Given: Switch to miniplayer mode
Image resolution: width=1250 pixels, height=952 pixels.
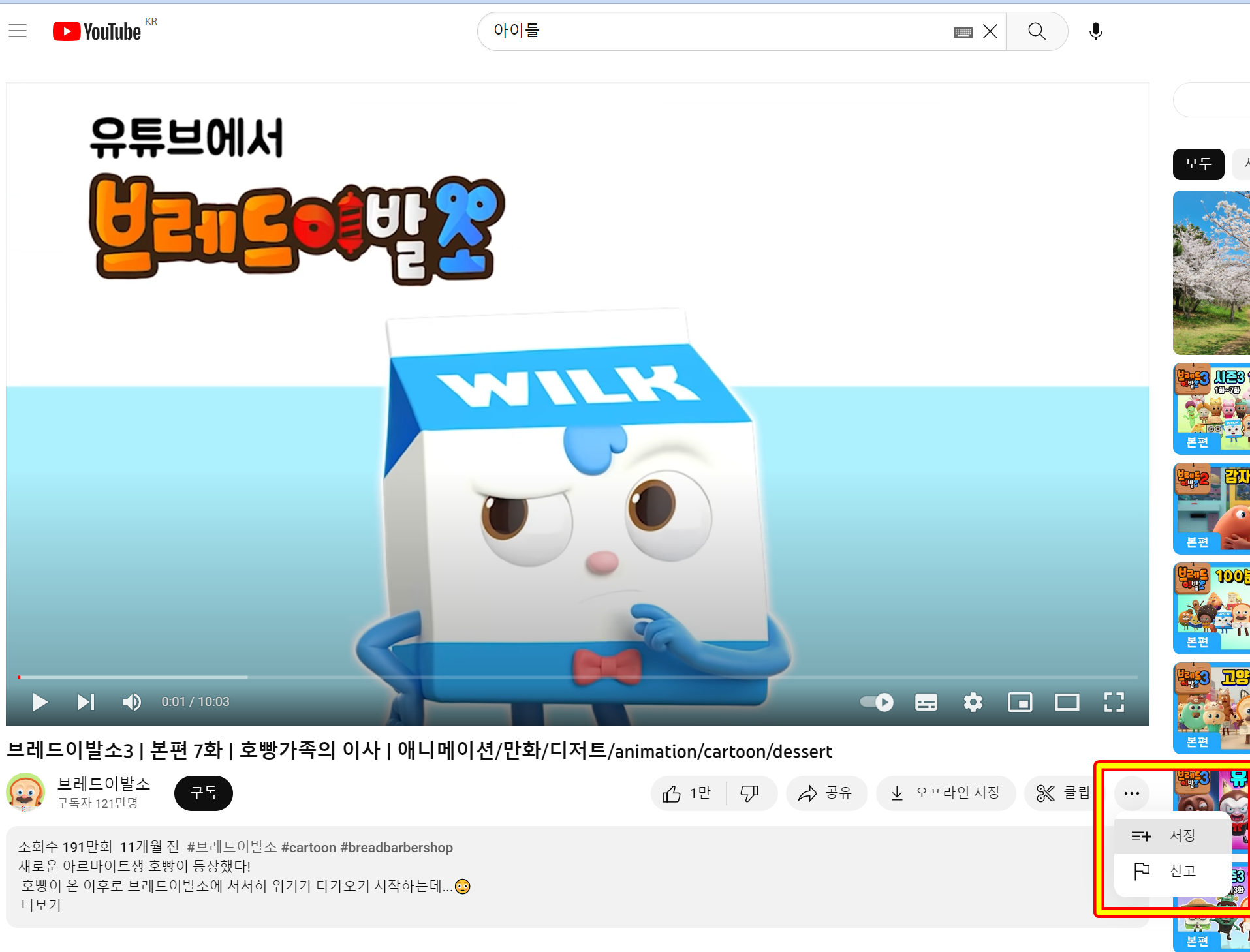Looking at the screenshot, I should (x=1020, y=702).
